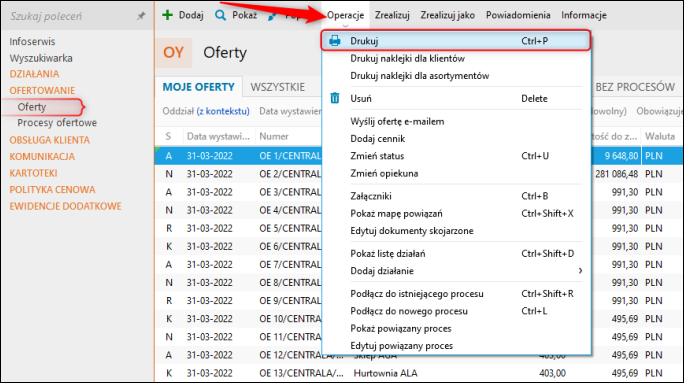Click the pencil edit icon in toolbar
684x383 pixels.
(272, 16)
